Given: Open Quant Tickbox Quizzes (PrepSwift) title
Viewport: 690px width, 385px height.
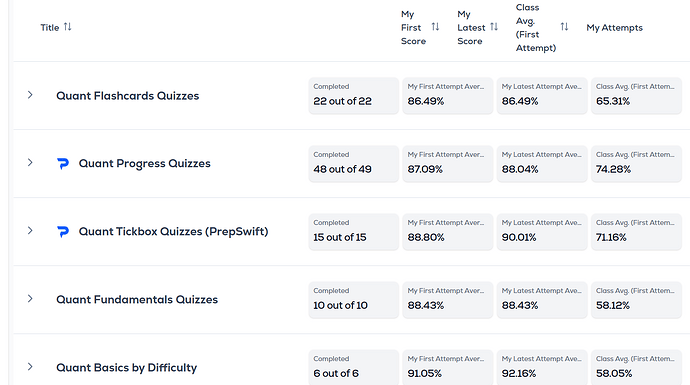Looking at the screenshot, I should coord(173,231).
